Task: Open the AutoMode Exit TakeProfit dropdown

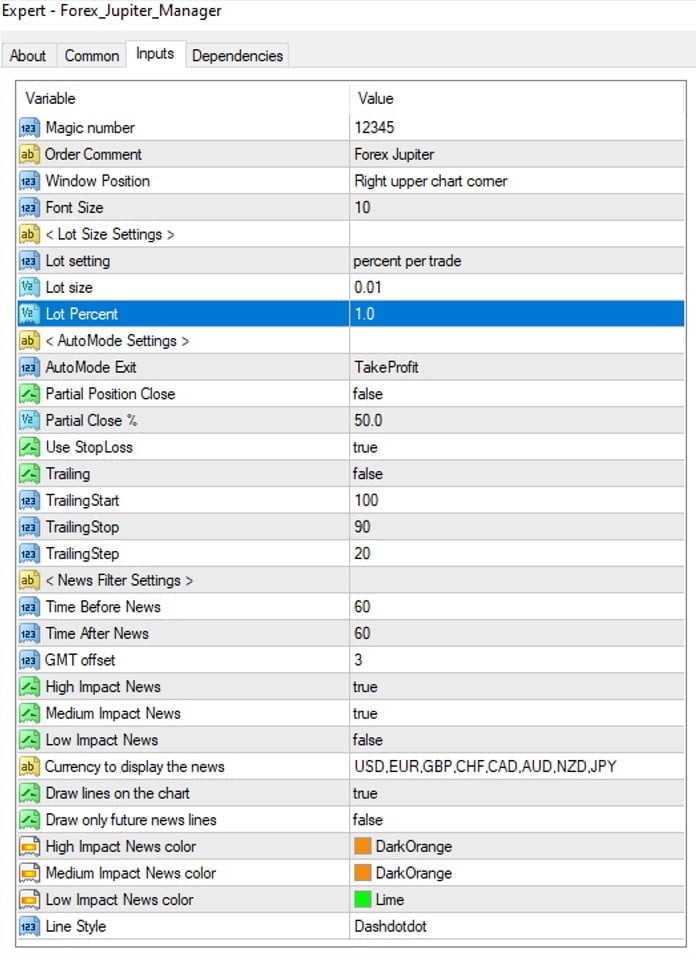Action: click(386, 367)
